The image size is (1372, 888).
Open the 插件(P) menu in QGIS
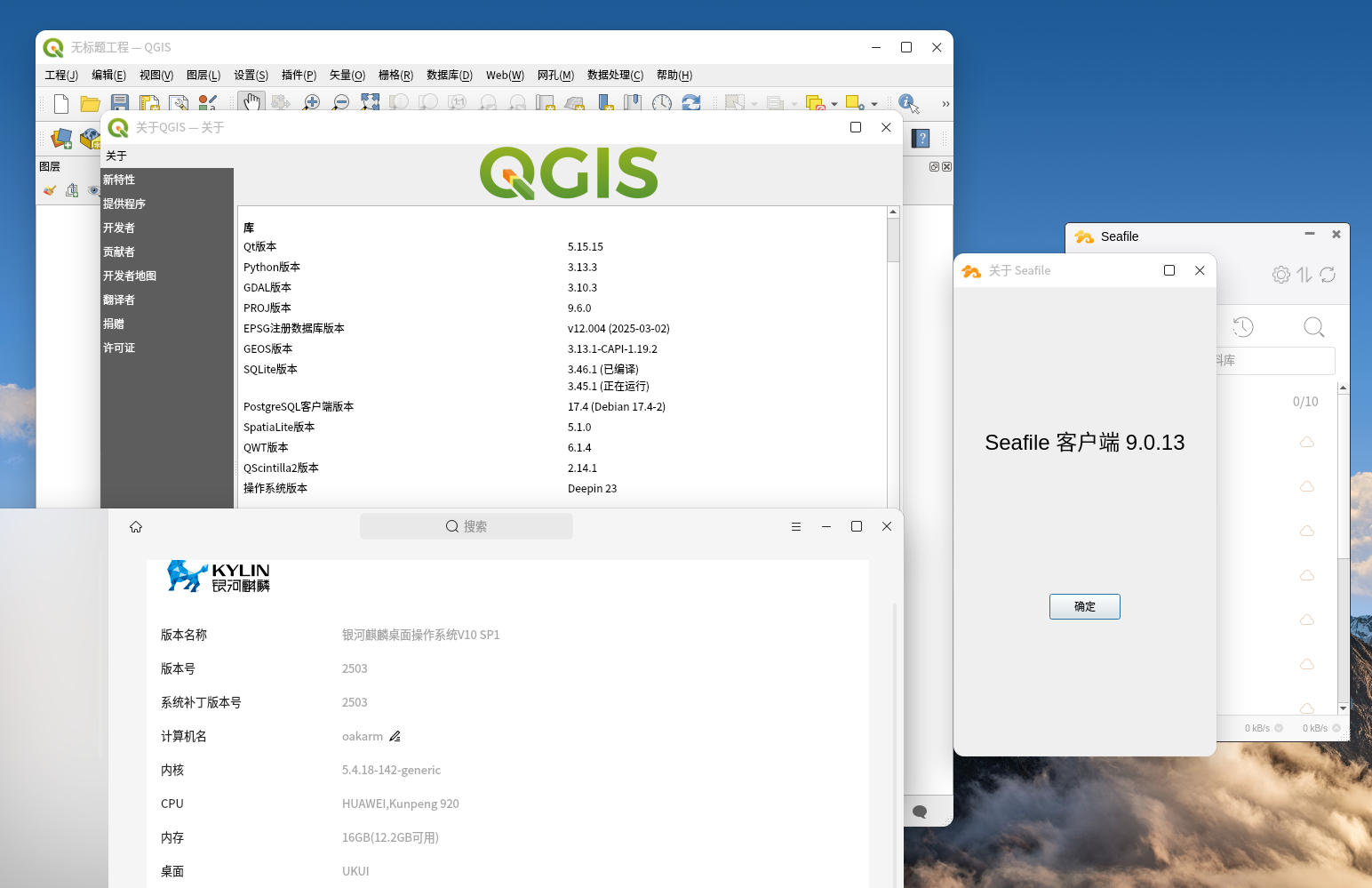click(299, 75)
